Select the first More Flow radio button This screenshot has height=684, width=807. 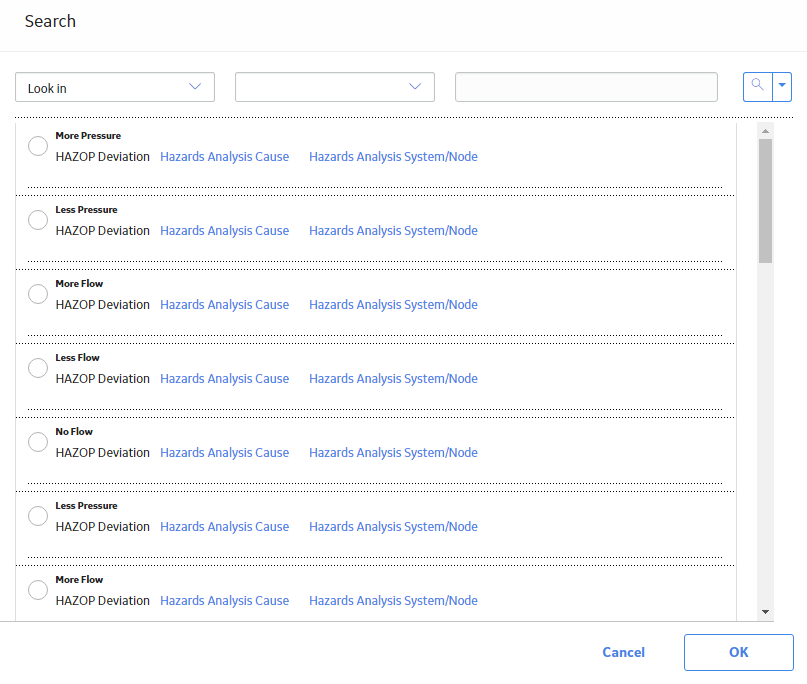(38, 294)
